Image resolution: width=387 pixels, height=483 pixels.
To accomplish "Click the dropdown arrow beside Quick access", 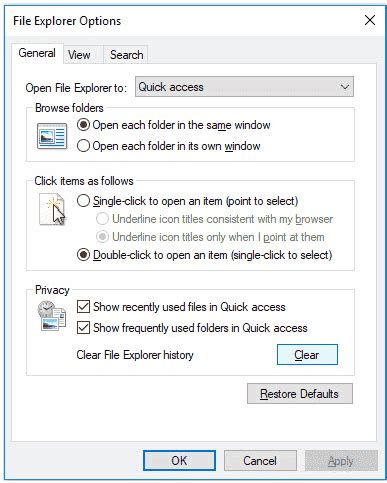I will point(345,87).
